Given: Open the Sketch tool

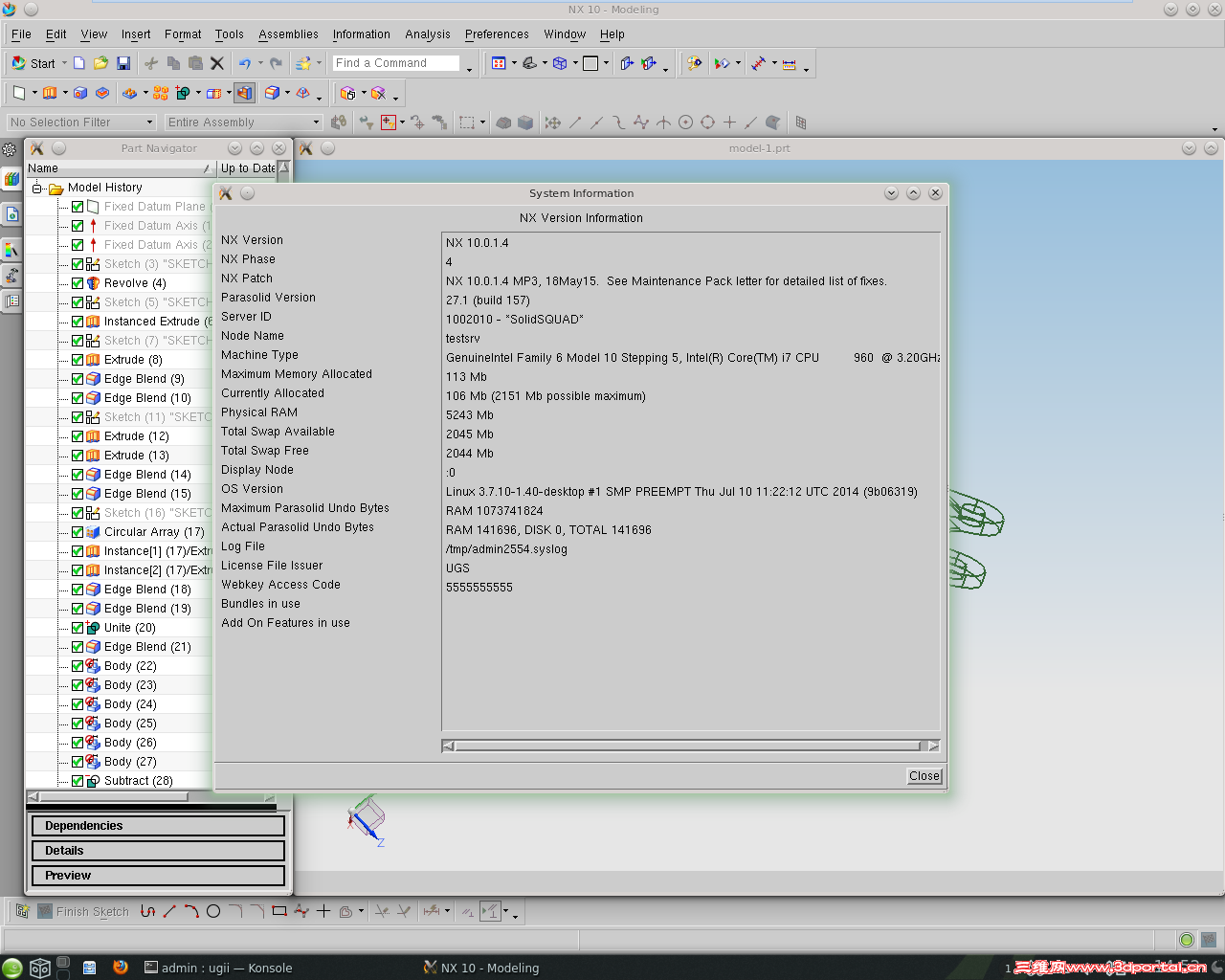Looking at the screenshot, I should (20, 93).
